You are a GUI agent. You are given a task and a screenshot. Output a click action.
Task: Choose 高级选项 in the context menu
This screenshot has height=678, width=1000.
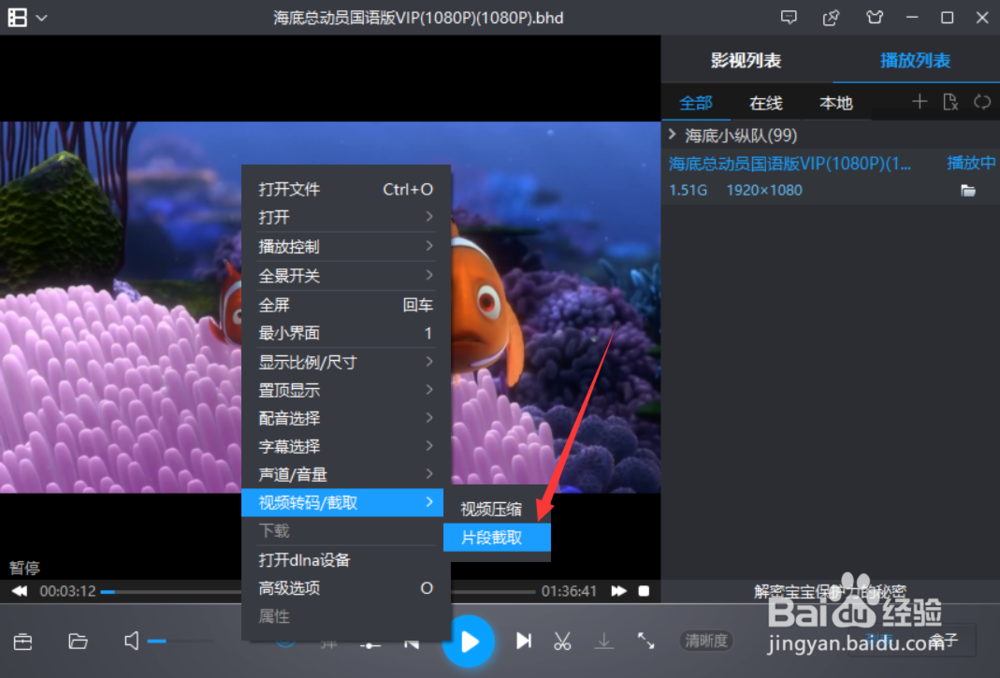click(x=346, y=588)
